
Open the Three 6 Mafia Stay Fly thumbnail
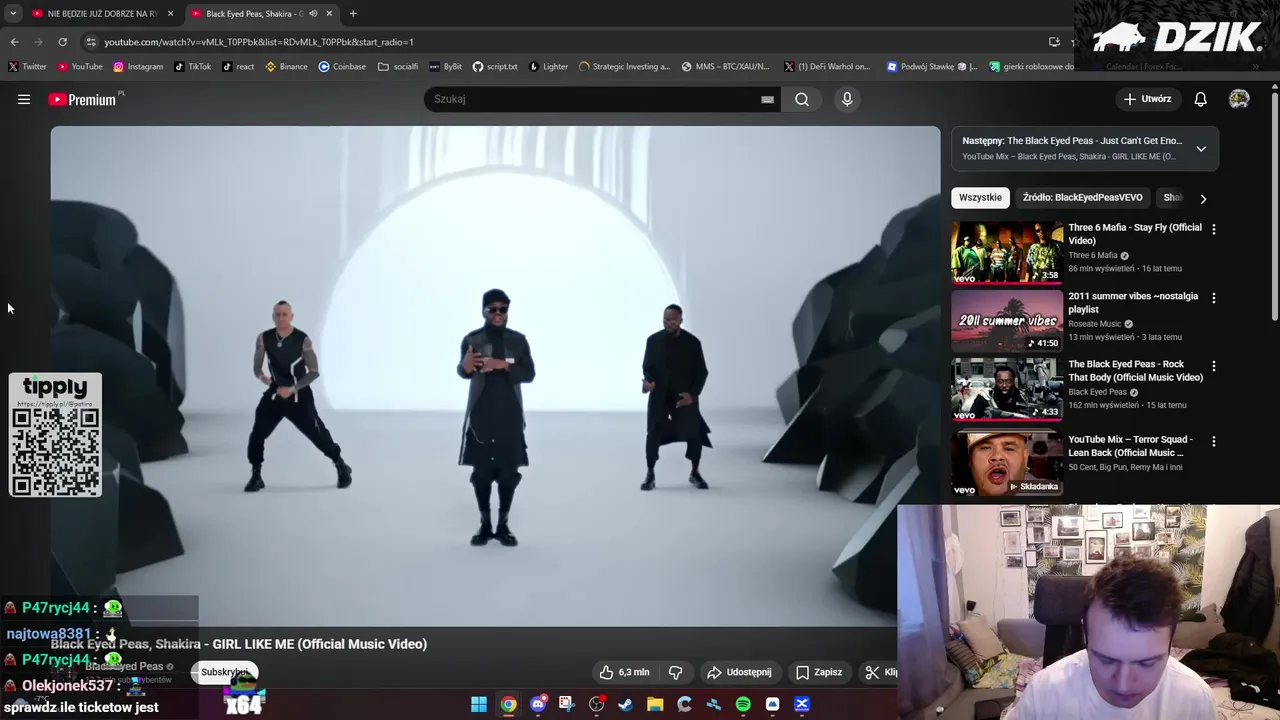(x=1007, y=252)
